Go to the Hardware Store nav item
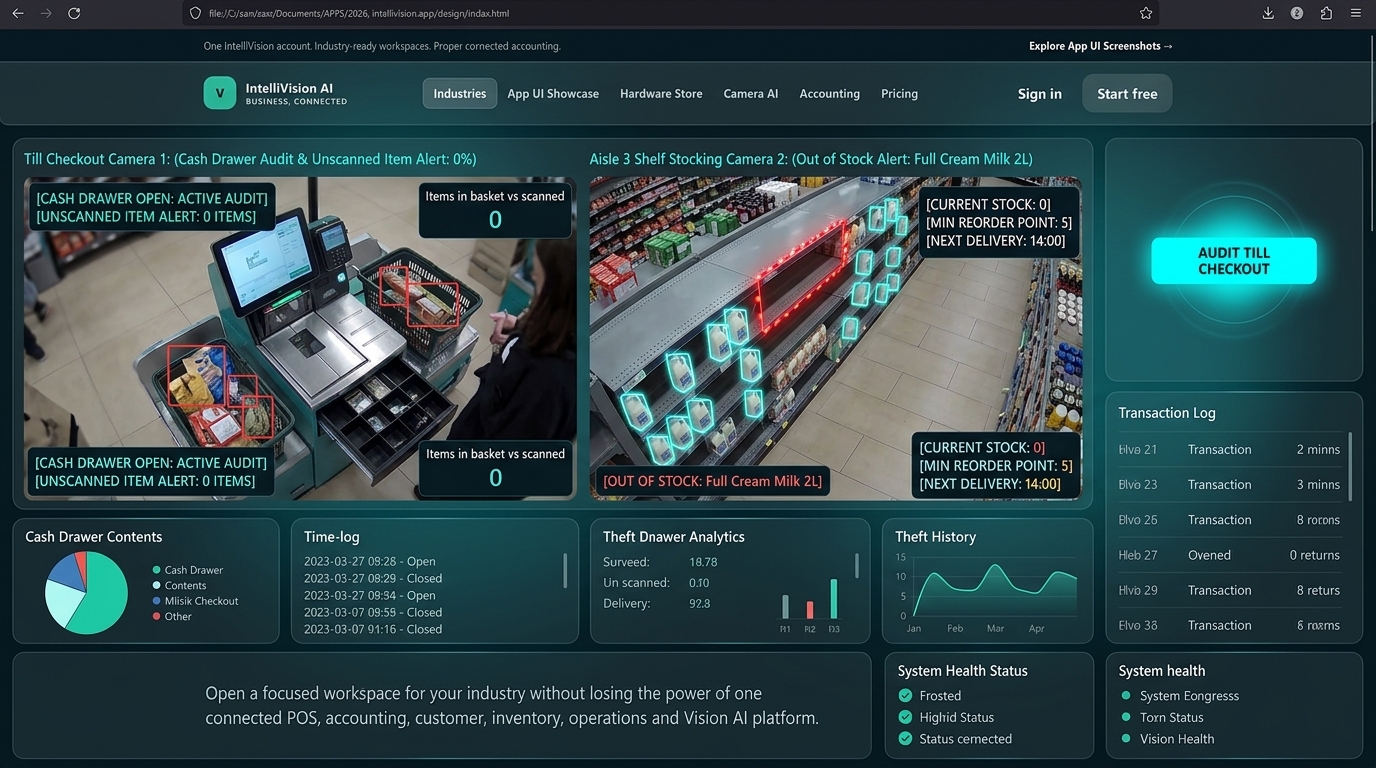Viewport: 1376px width, 768px height. point(661,94)
